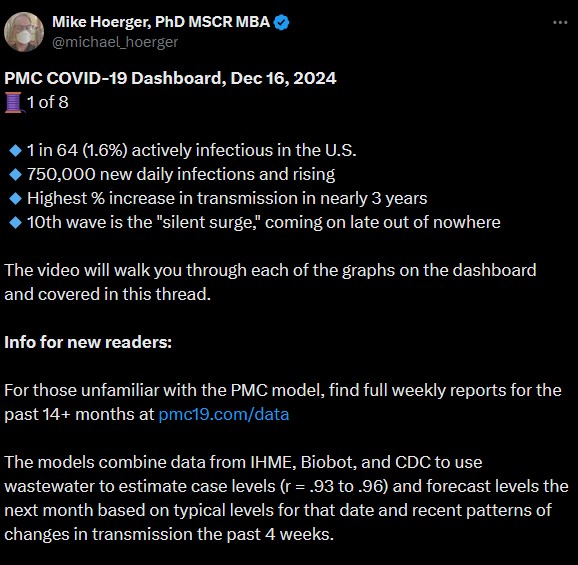Click the diamond bullet before 'Highest % increase'
This screenshot has height=565, width=578.
coord(15,198)
